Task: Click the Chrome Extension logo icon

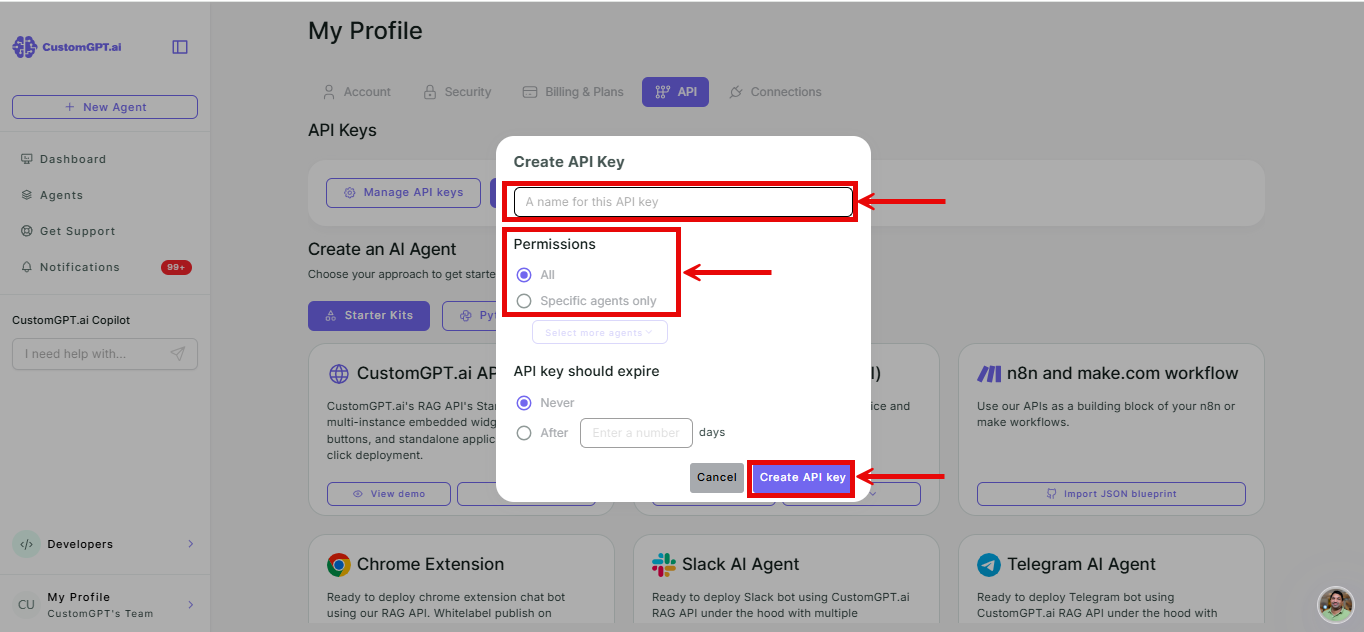Action: pos(339,565)
